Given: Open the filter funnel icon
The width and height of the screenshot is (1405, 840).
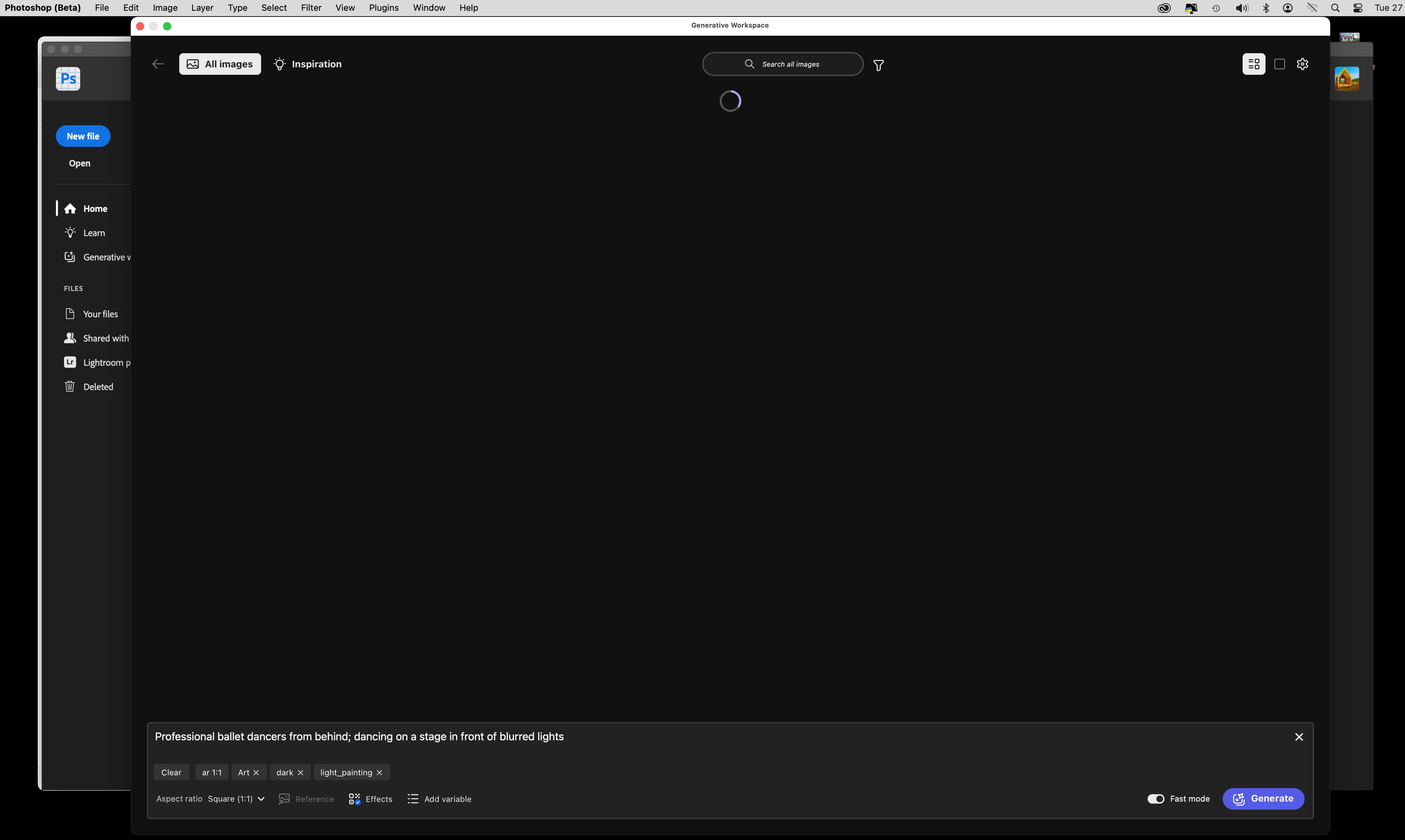Looking at the screenshot, I should [879, 66].
